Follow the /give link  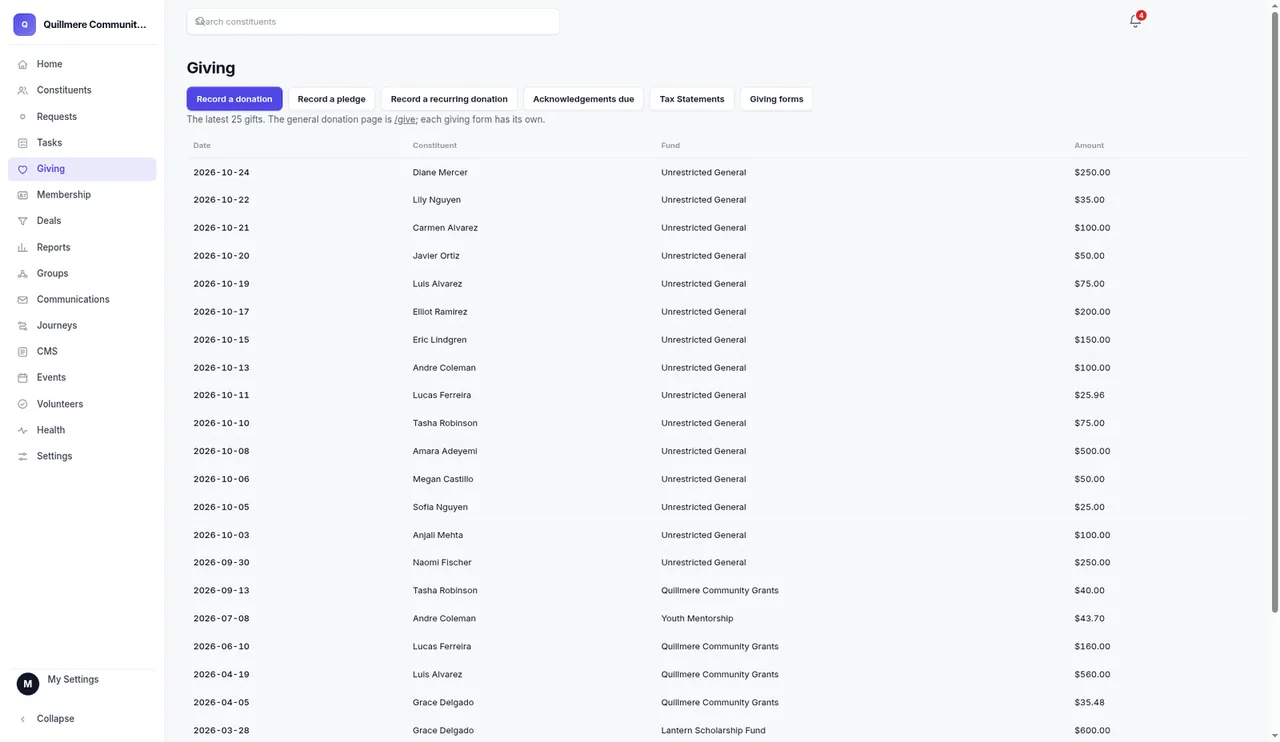coord(406,120)
